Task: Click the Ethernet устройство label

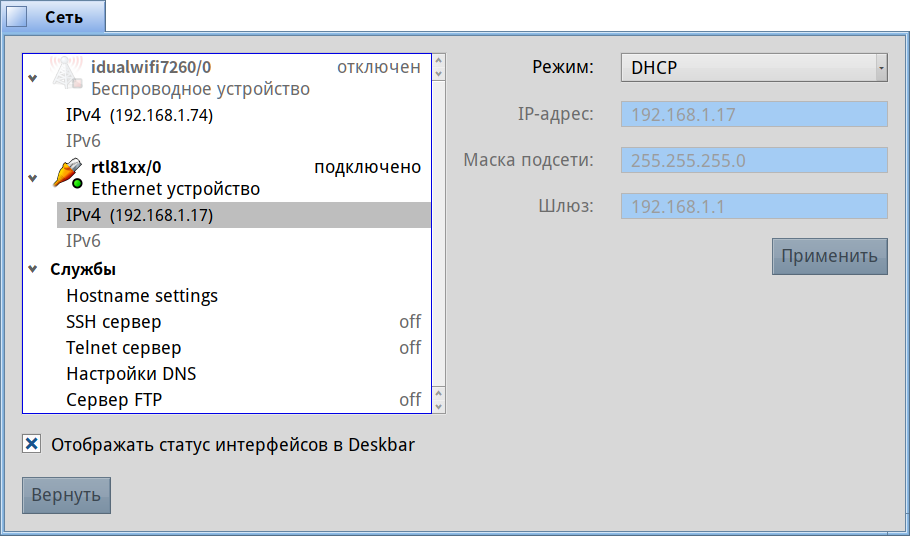Action: (175, 189)
